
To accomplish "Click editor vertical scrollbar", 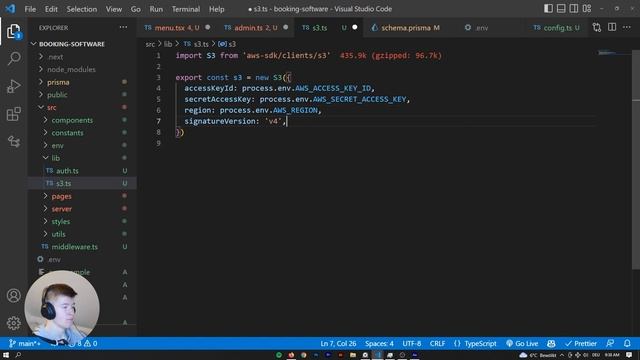I will point(636,159).
